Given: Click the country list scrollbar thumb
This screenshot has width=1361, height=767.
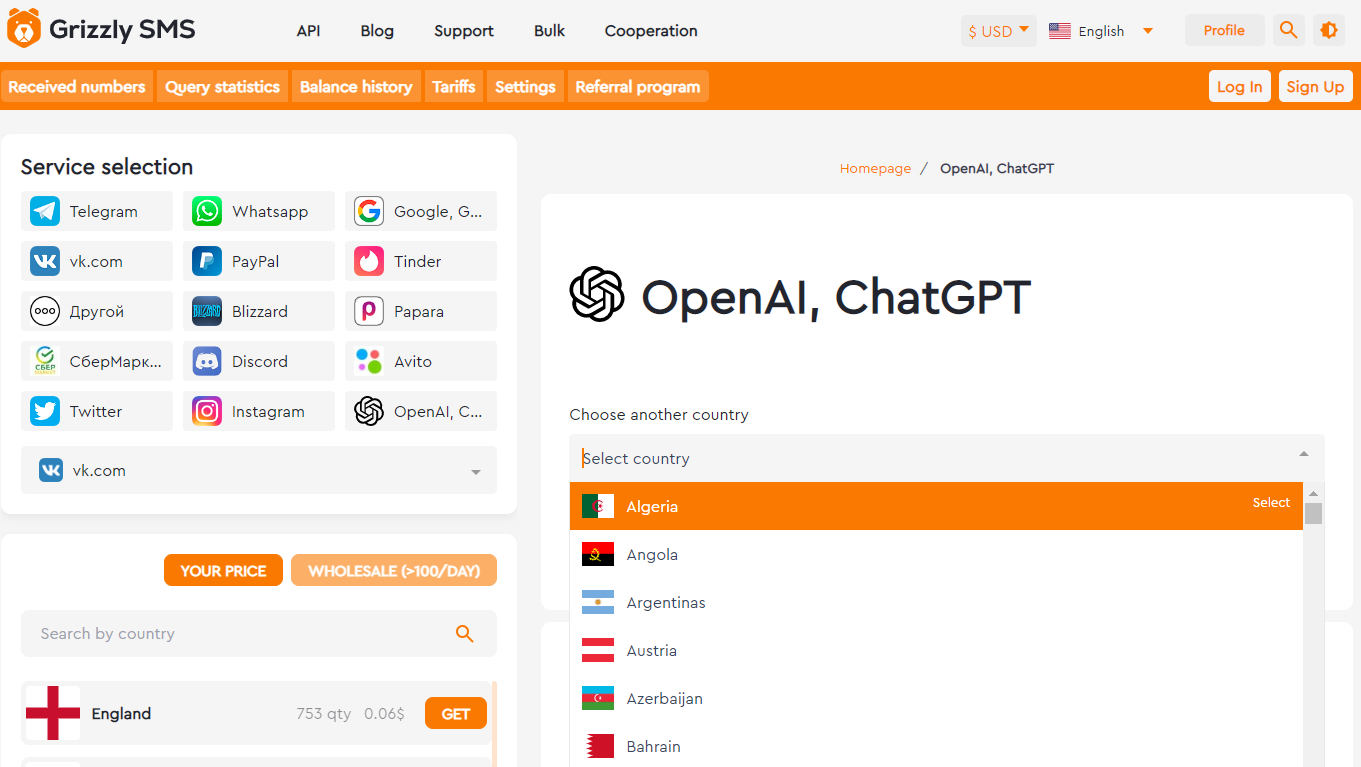Looking at the screenshot, I should (x=1313, y=513).
